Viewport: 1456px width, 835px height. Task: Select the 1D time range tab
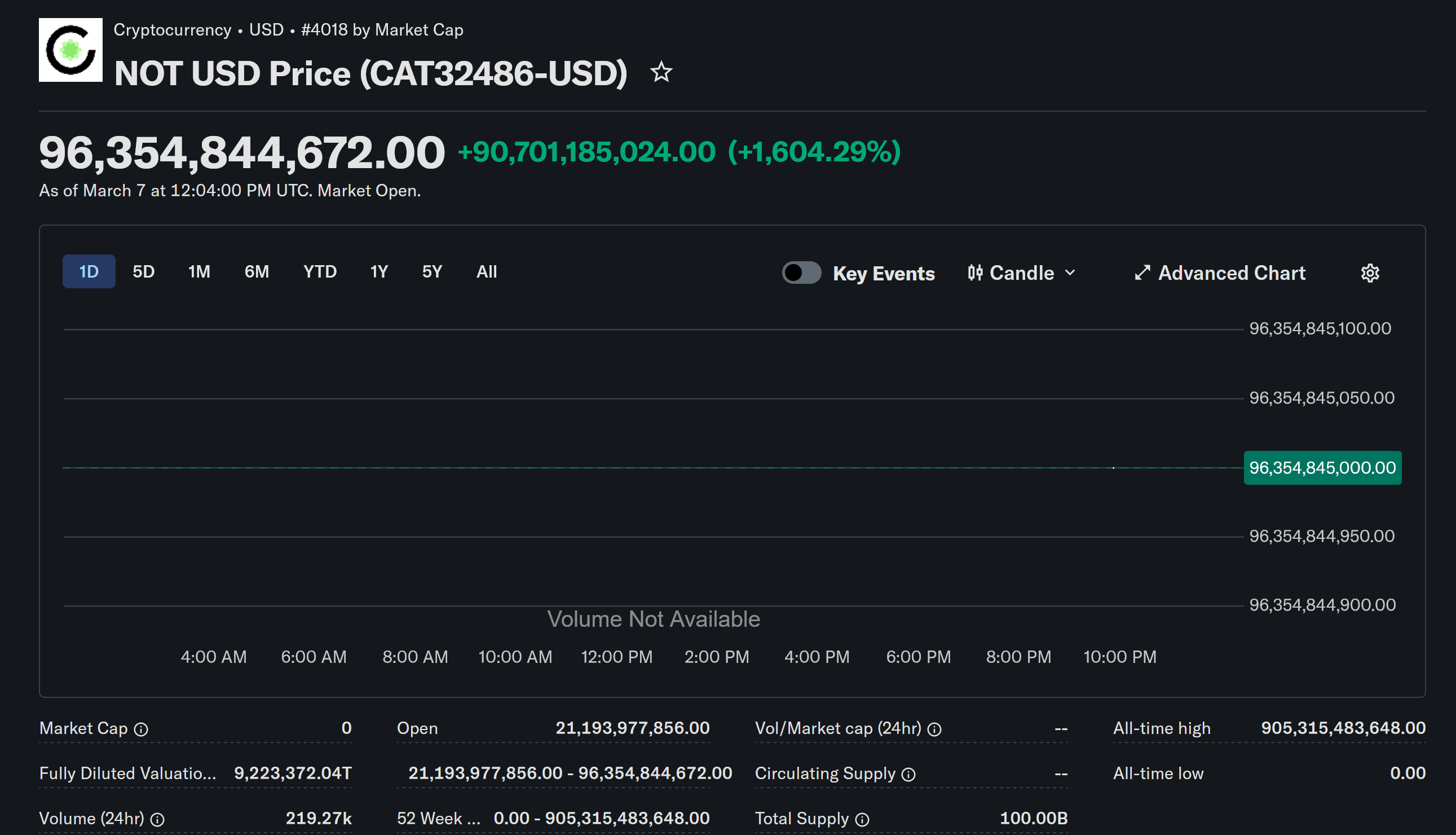pyautogui.click(x=89, y=272)
